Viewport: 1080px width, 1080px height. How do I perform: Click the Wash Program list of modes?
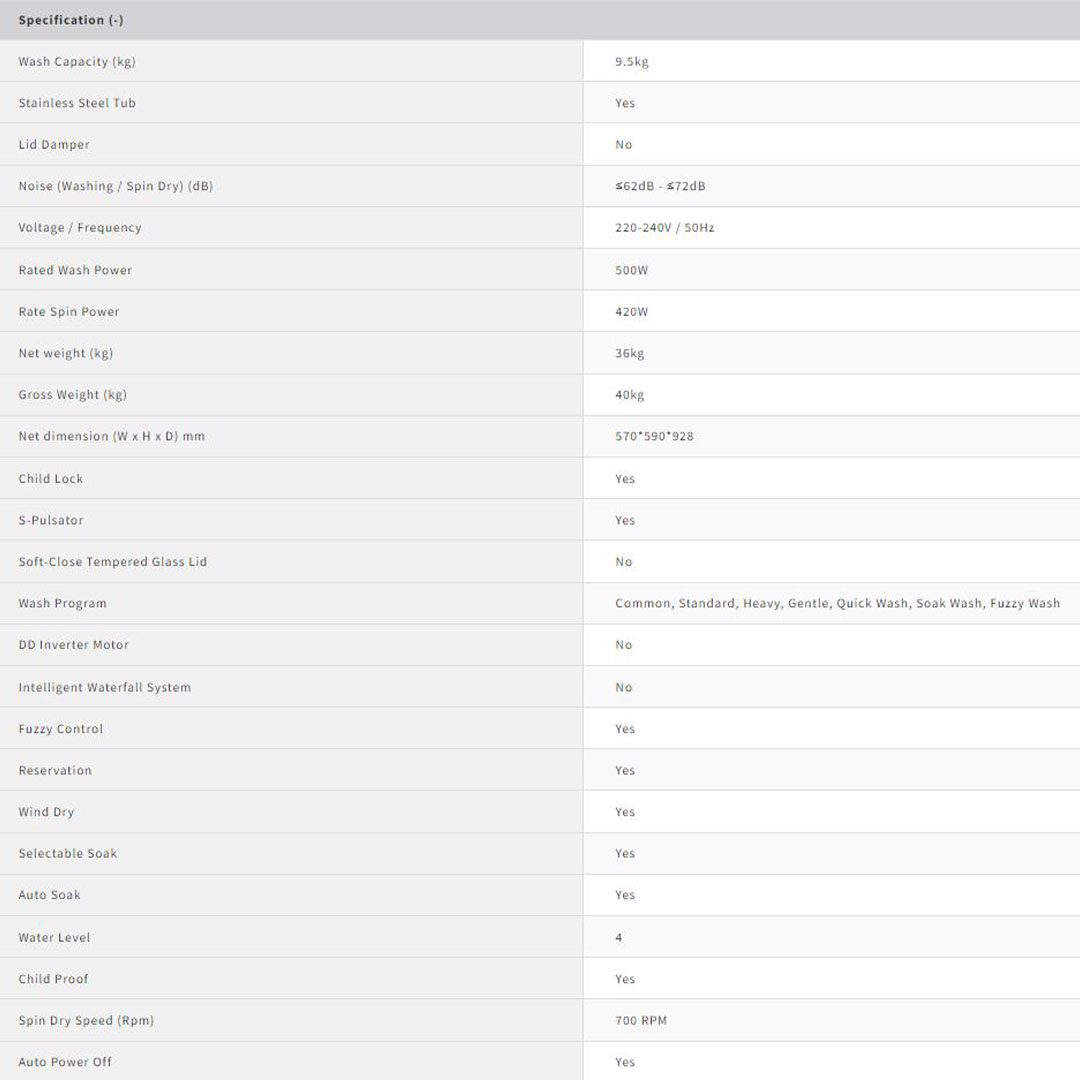click(x=837, y=603)
